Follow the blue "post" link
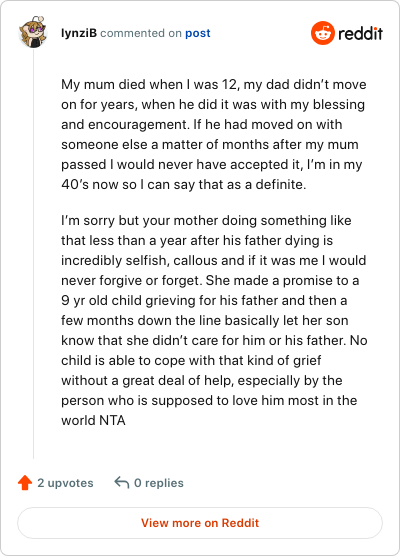This screenshot has width=400, height=556. pyautogui.click(x=198, y=33)
